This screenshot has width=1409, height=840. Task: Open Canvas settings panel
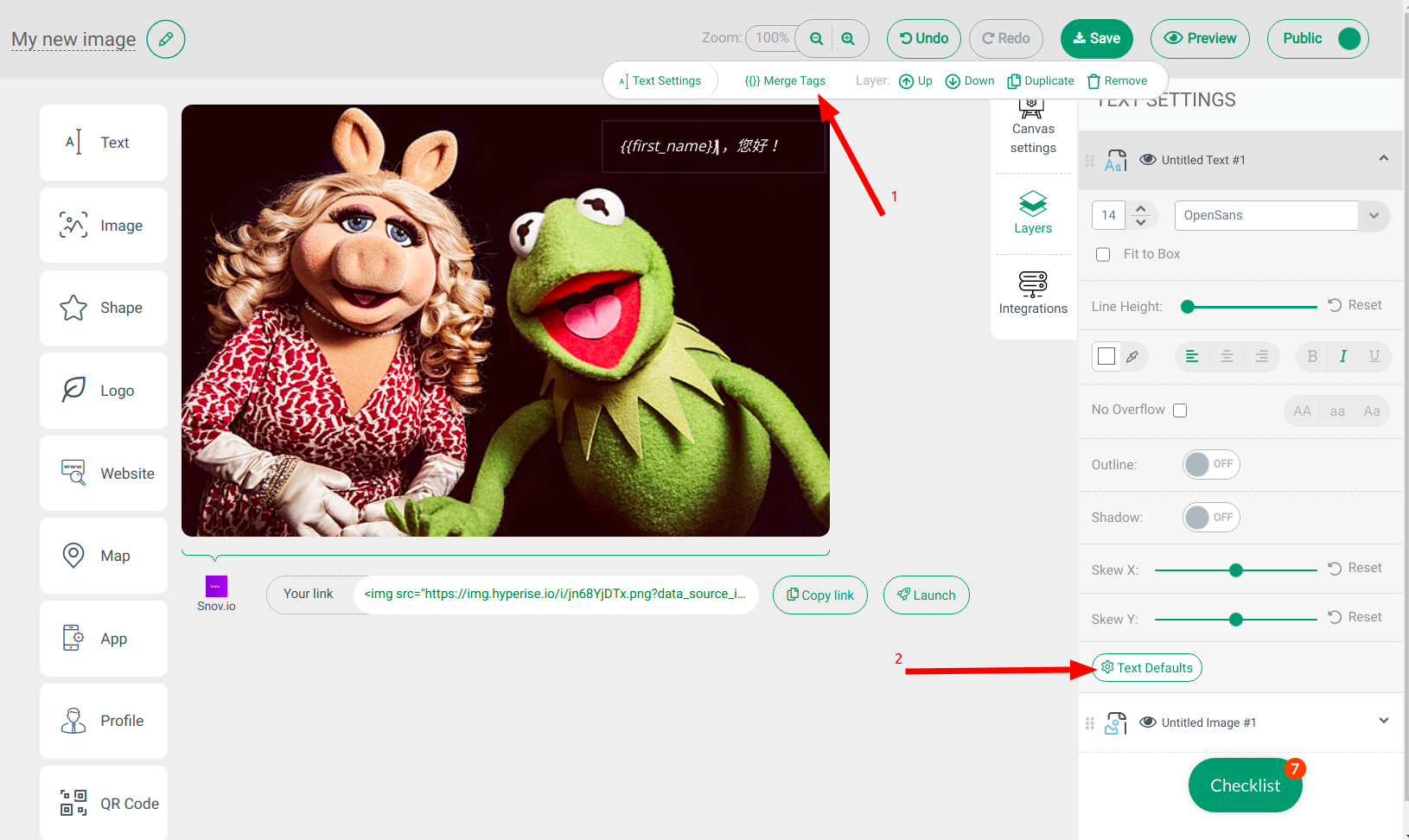pyautogui.click(x=1033, y=128)
